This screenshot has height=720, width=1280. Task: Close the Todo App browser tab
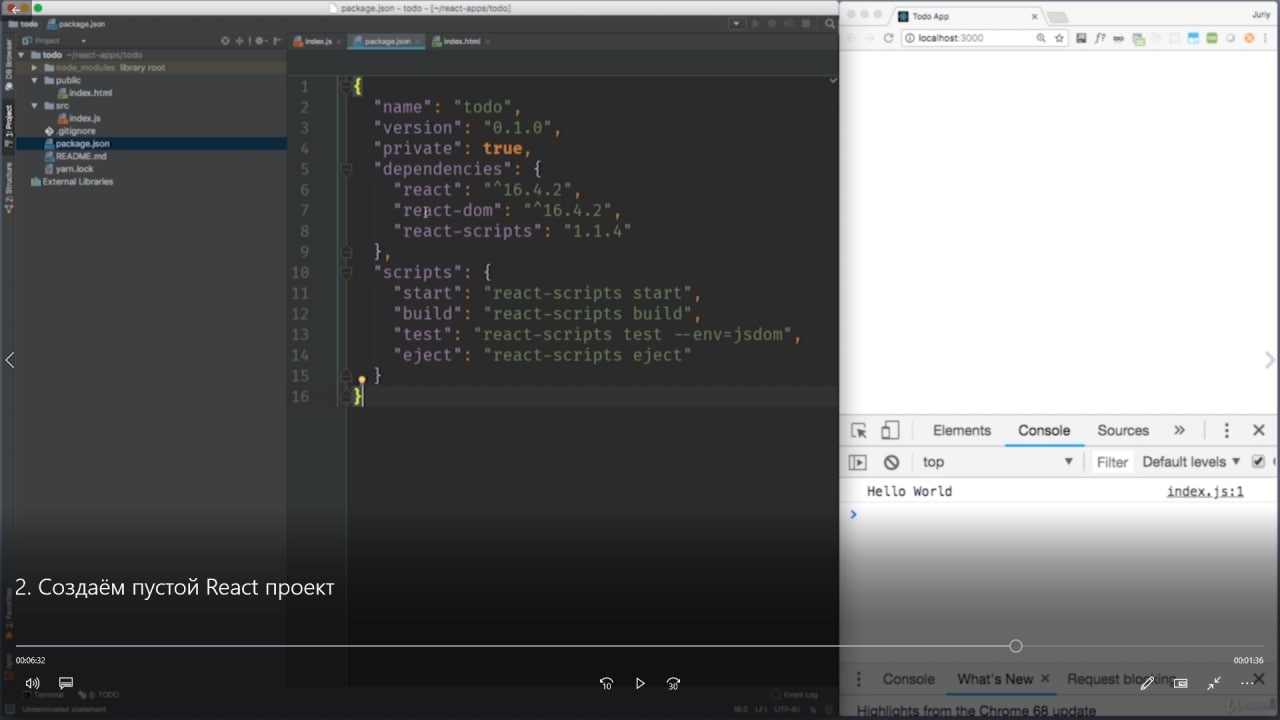click(1035, 16)
